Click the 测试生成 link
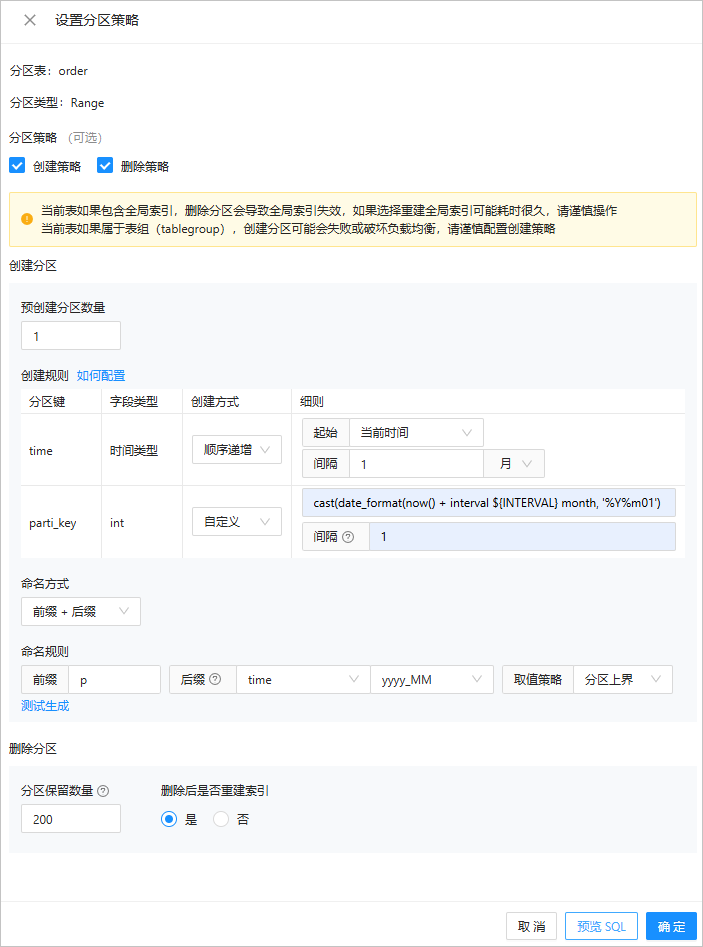703x947 pixels. (45, 705)
